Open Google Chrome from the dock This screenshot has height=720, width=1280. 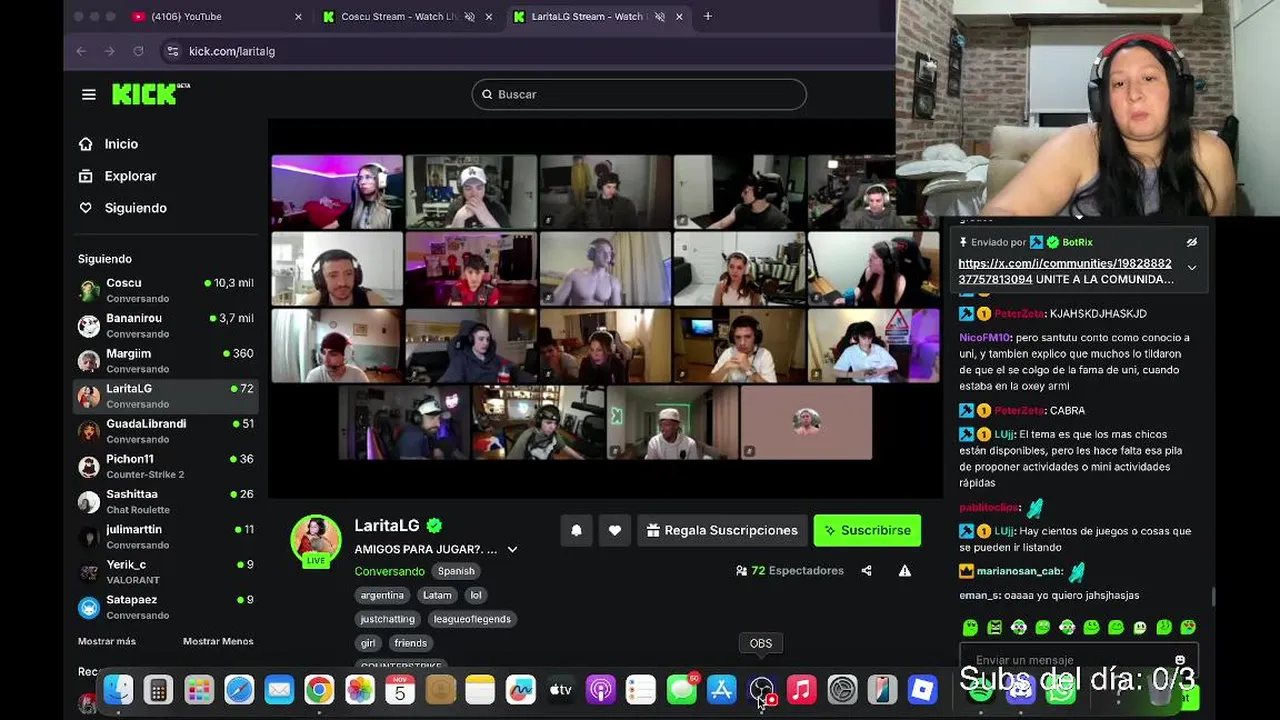pyautogui.click(x=319, y=689)
